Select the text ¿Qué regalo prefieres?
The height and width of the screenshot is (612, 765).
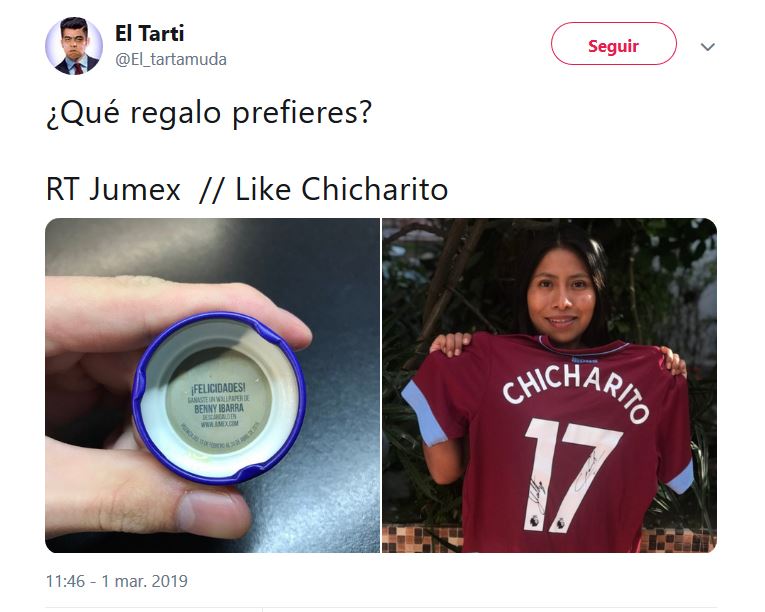coord(209,113)
